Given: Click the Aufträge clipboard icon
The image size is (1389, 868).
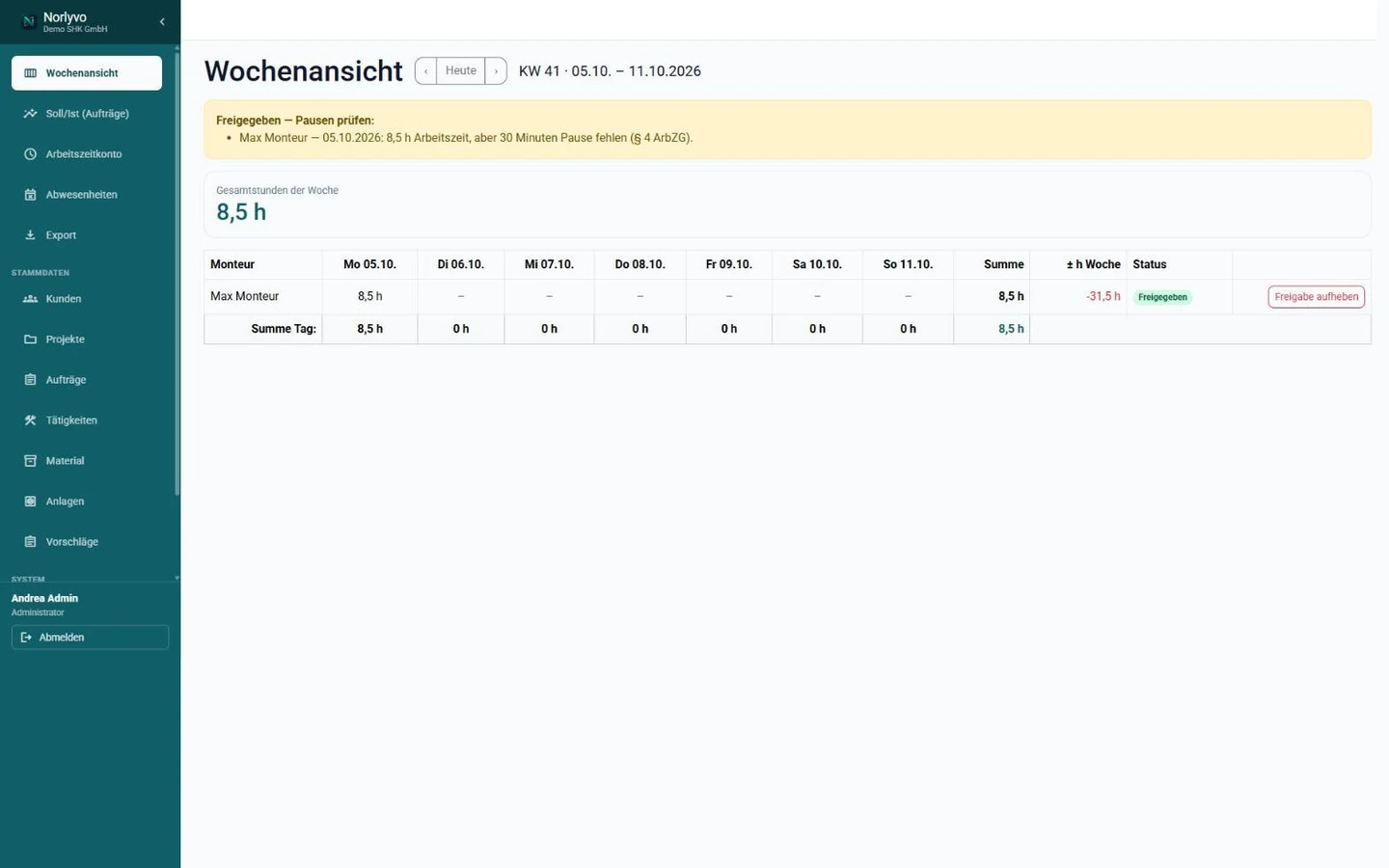Looking at the screenshot, I should pyautogui.click(x=30, y=380).
